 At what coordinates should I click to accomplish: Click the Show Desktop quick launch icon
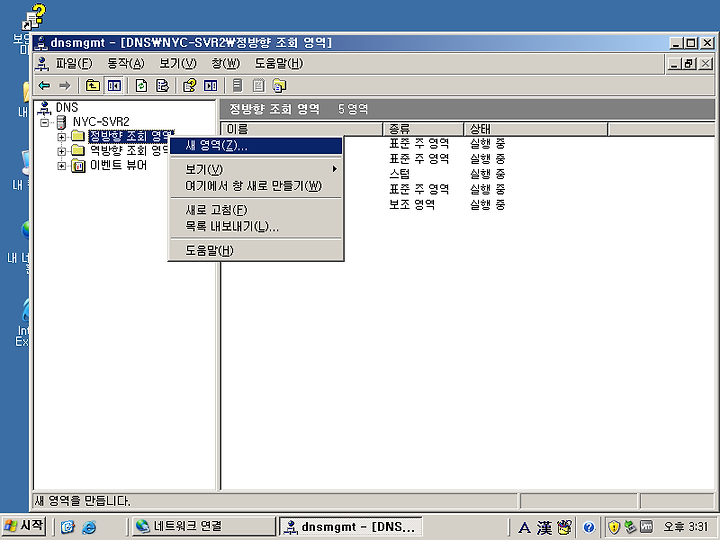68,527
